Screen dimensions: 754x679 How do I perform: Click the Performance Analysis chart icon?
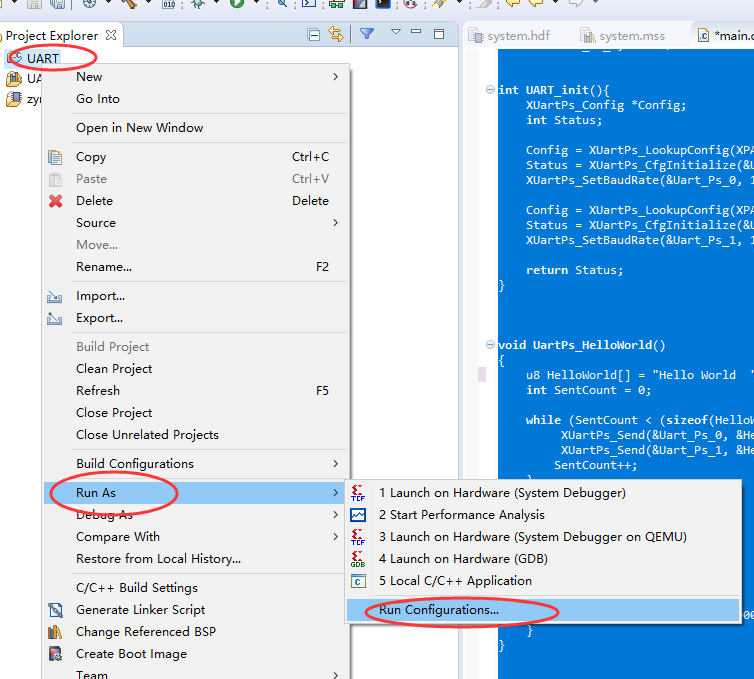358,515
